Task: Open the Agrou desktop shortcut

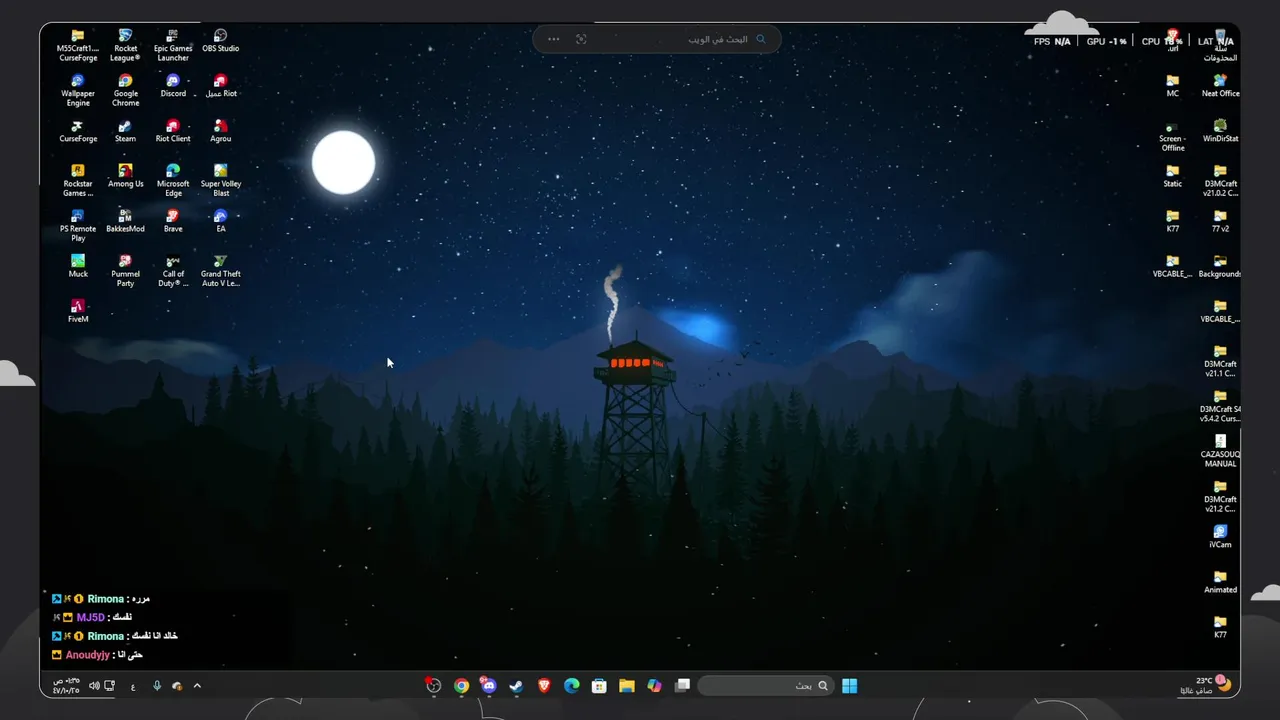Action: pyautogui.click(x=221, y=131)
